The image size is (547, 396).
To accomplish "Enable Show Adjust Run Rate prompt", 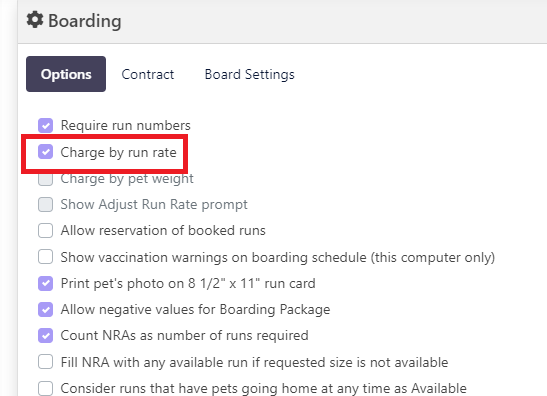I will 45,204.
